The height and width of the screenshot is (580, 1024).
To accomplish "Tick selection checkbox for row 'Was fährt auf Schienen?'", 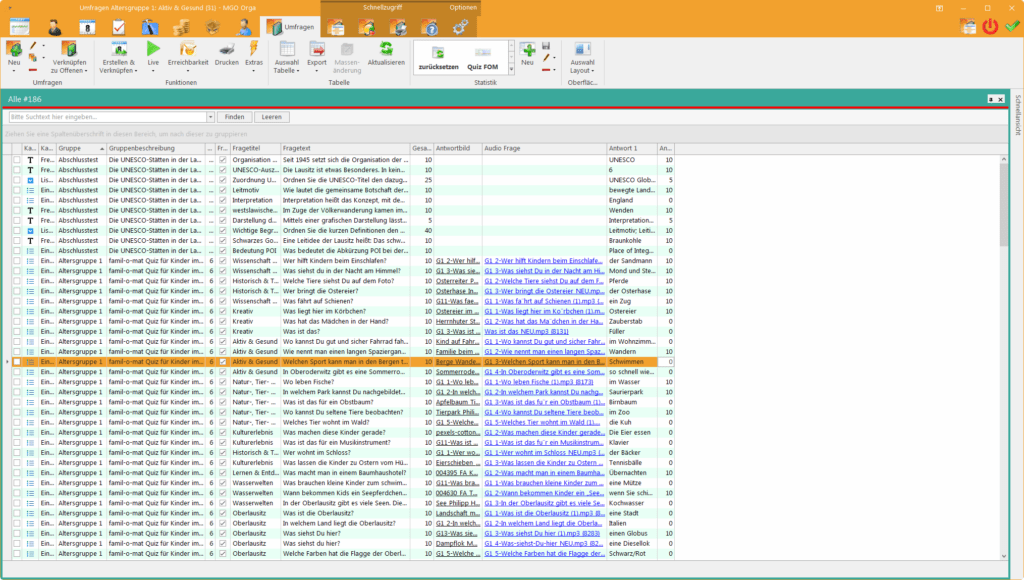I will coord(16,301).
